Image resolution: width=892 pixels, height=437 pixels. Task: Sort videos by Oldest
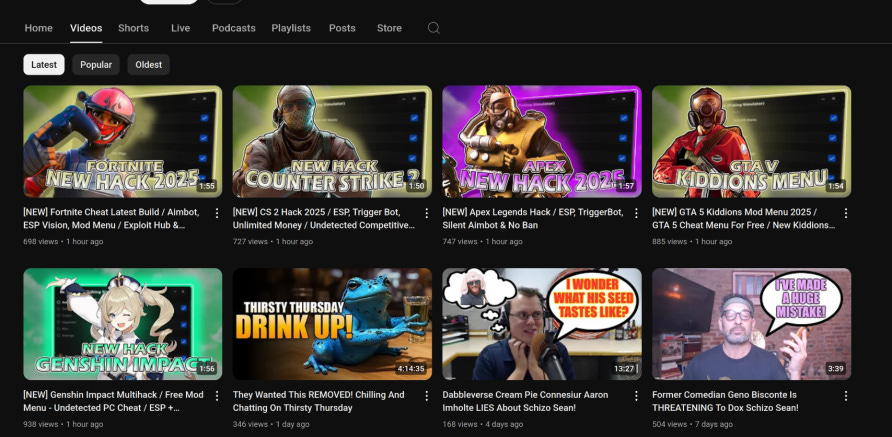click(148, 65)
